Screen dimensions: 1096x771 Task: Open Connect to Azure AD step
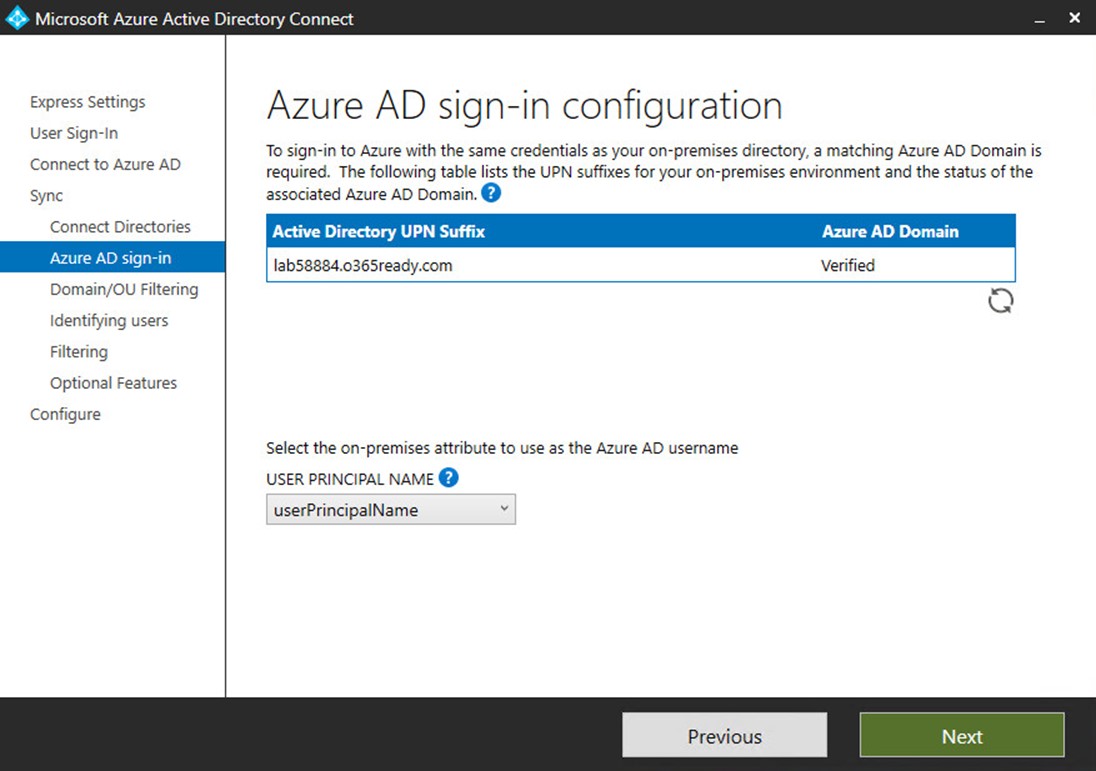105,164
